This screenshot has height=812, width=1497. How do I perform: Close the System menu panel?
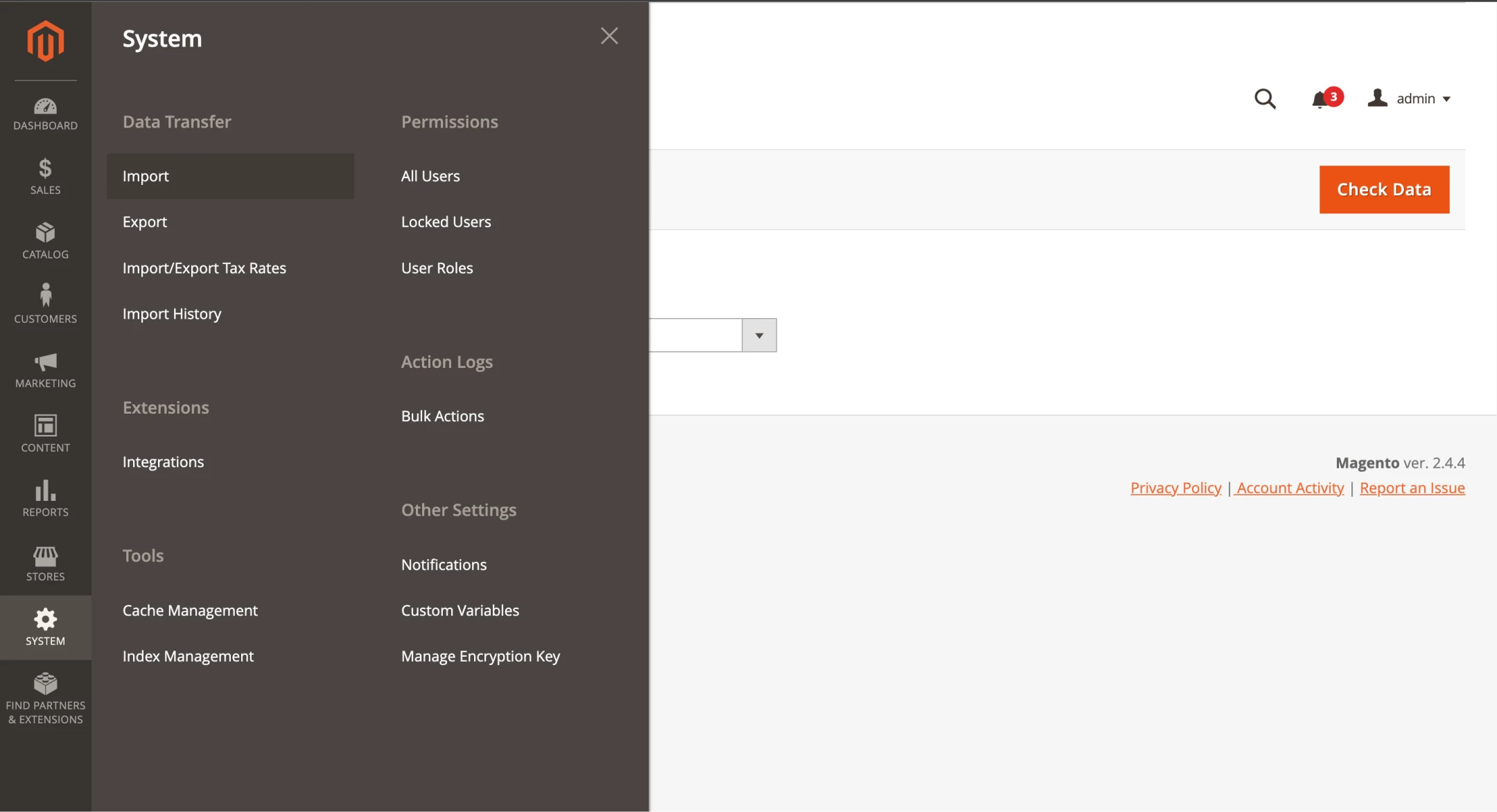click(609, 36)
